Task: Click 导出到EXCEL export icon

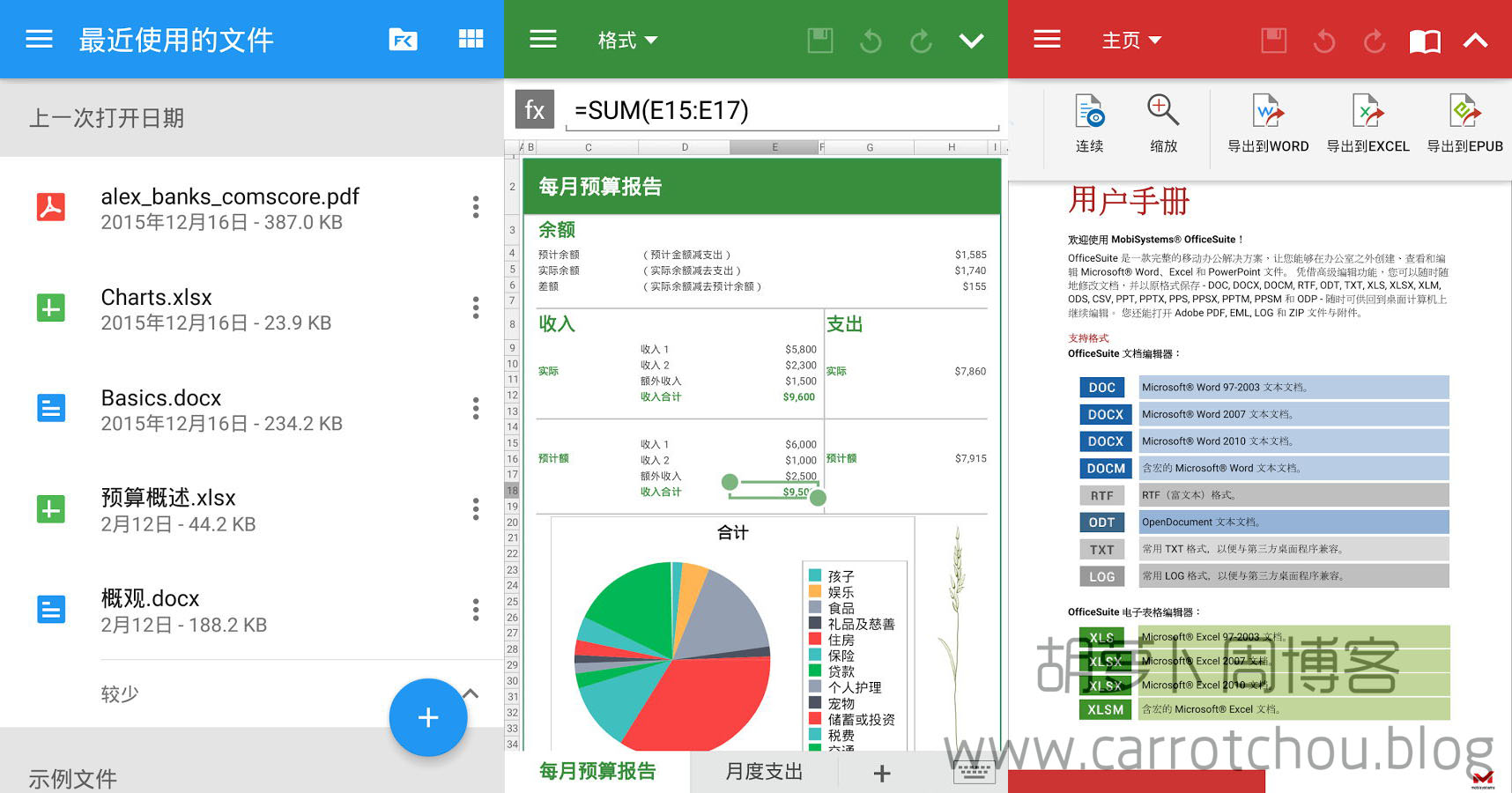Action: [1367, 123]
